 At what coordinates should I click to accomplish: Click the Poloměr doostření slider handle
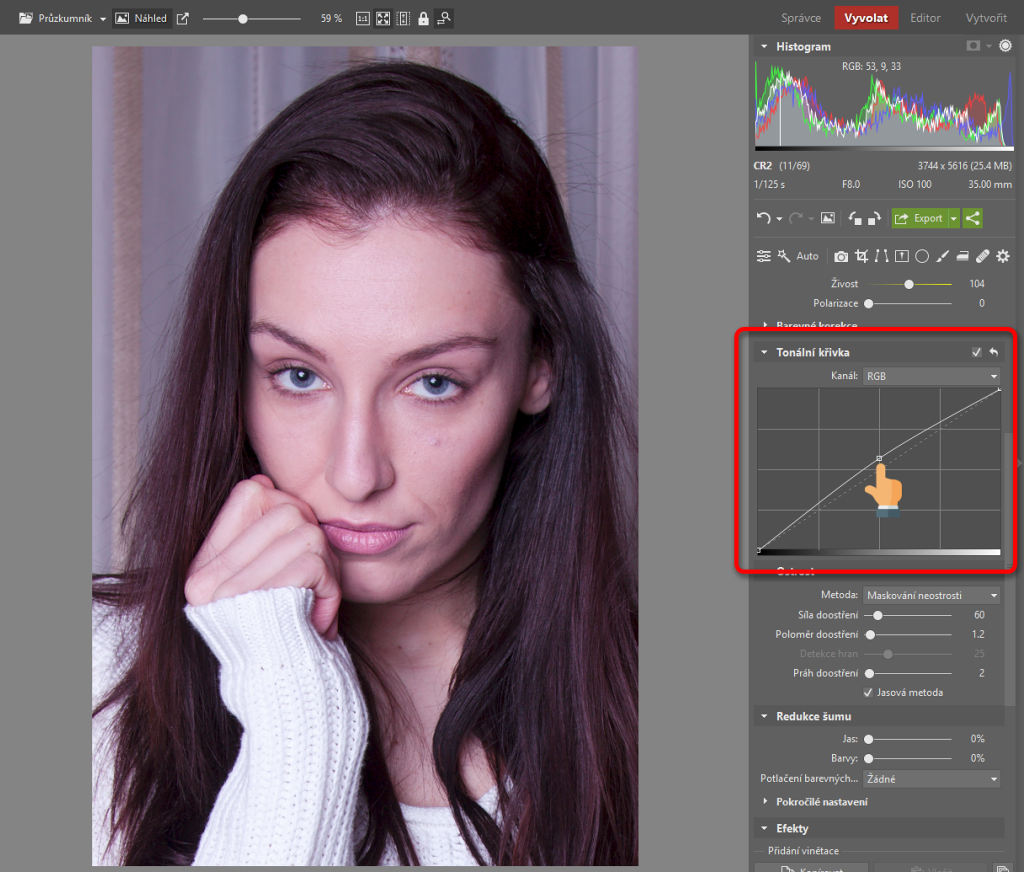pos(871,634)
